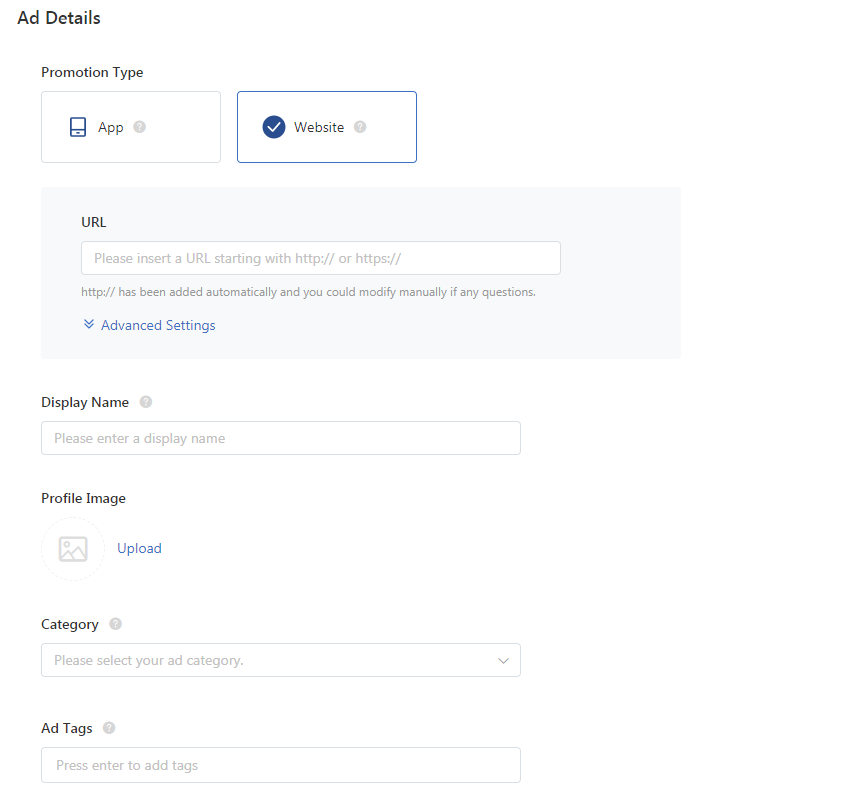Click the App label text
Viewport: 849px width, 794px height.
(110, 127)
